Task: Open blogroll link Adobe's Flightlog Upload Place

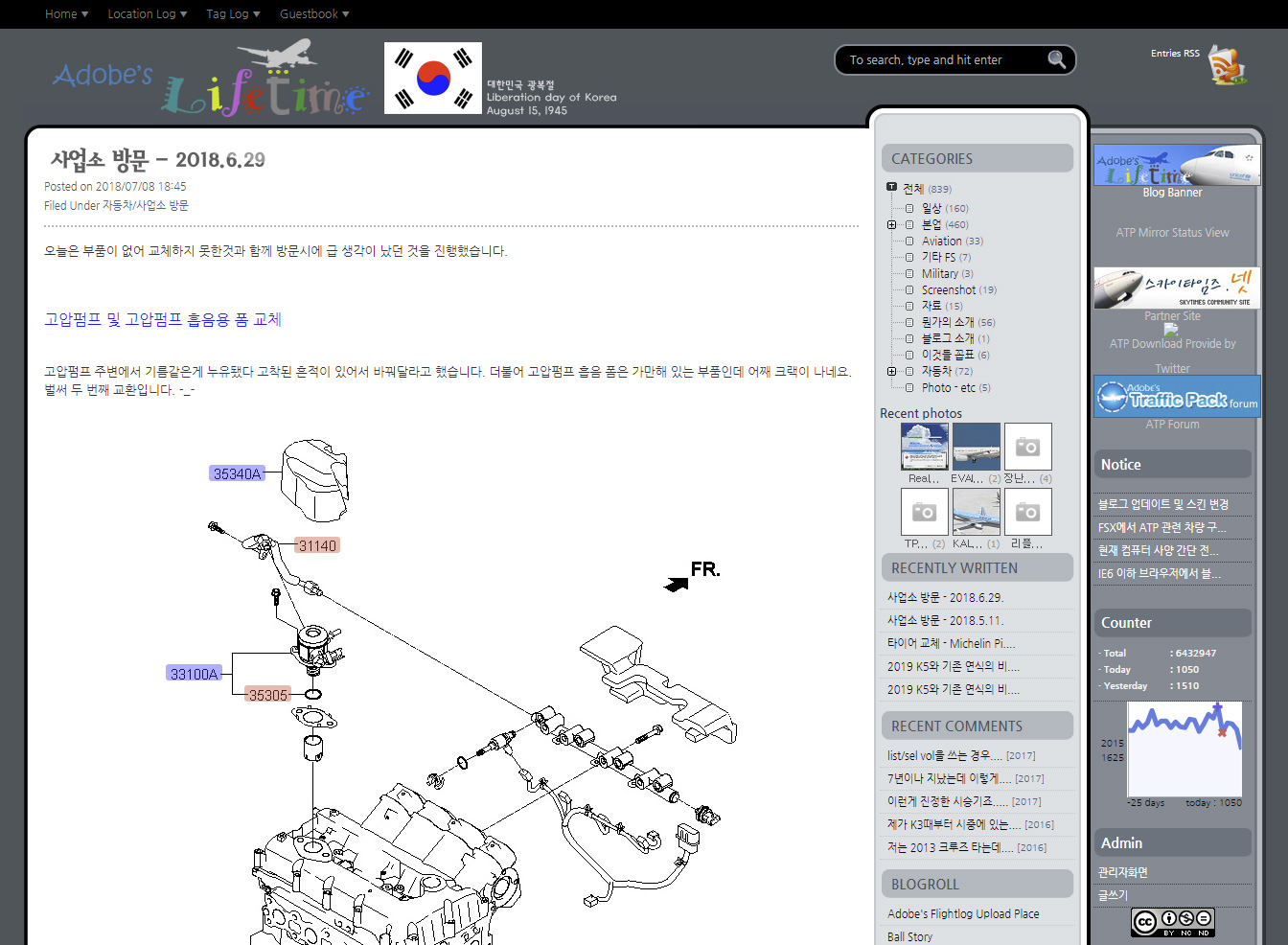Action: 963,913
